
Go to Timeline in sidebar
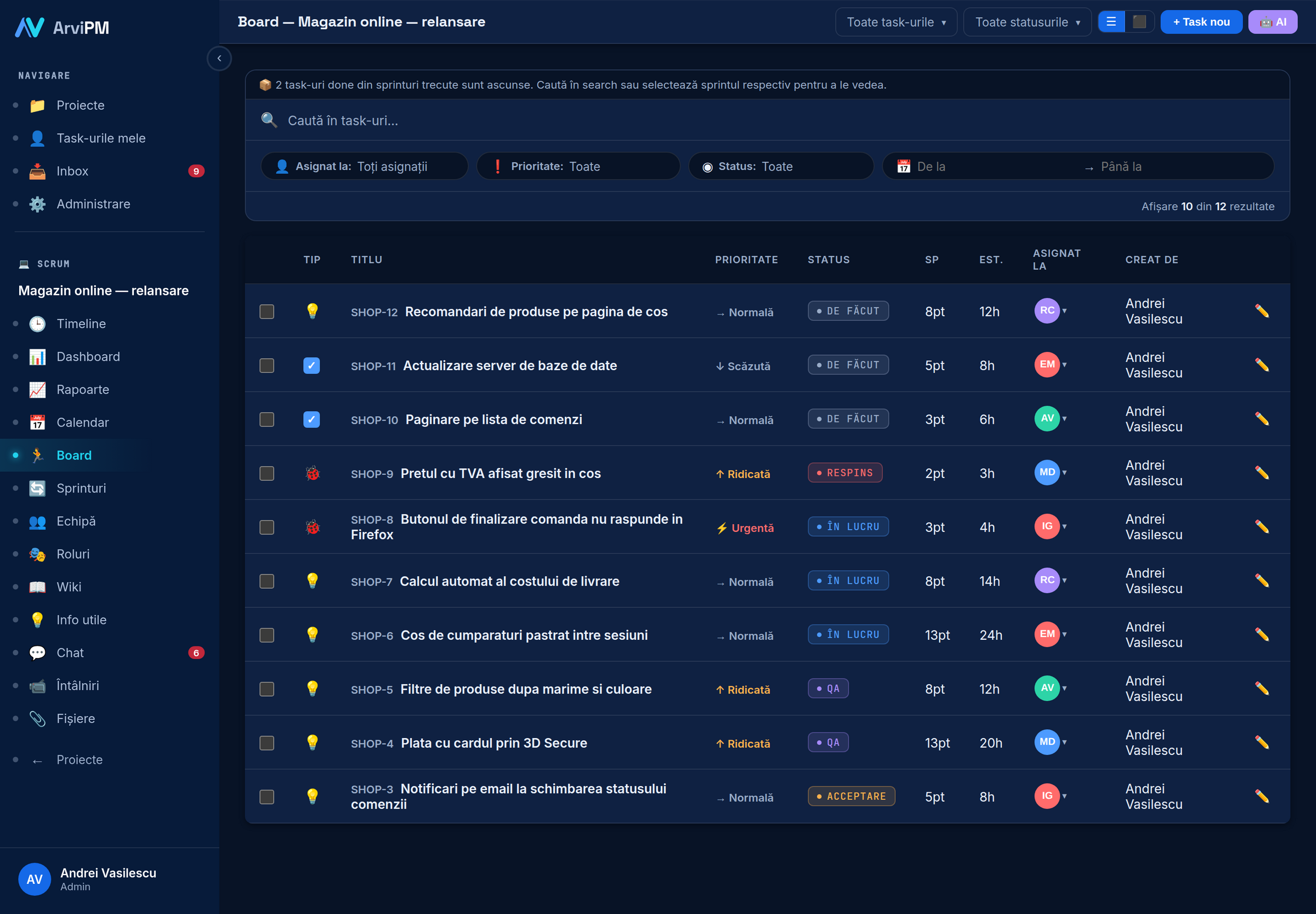coord(109,323)
